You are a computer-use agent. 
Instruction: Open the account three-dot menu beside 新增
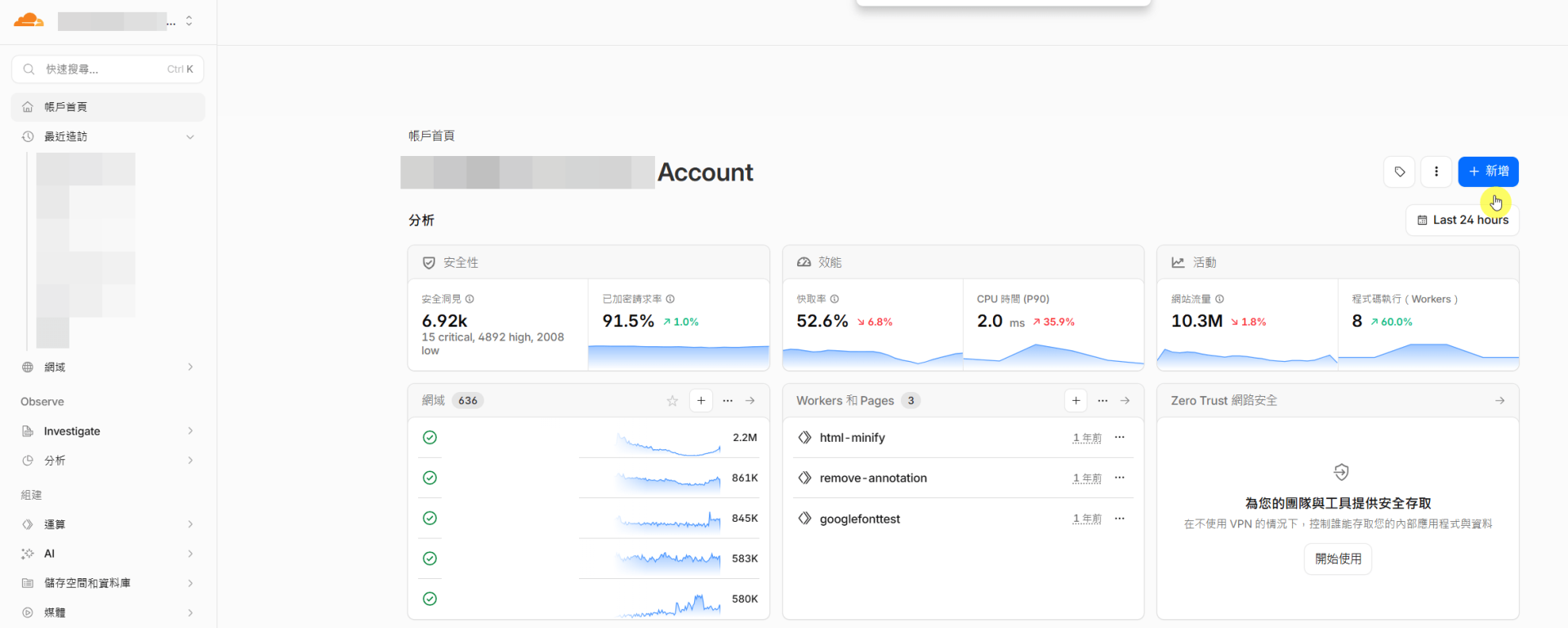click(1436, 171)
